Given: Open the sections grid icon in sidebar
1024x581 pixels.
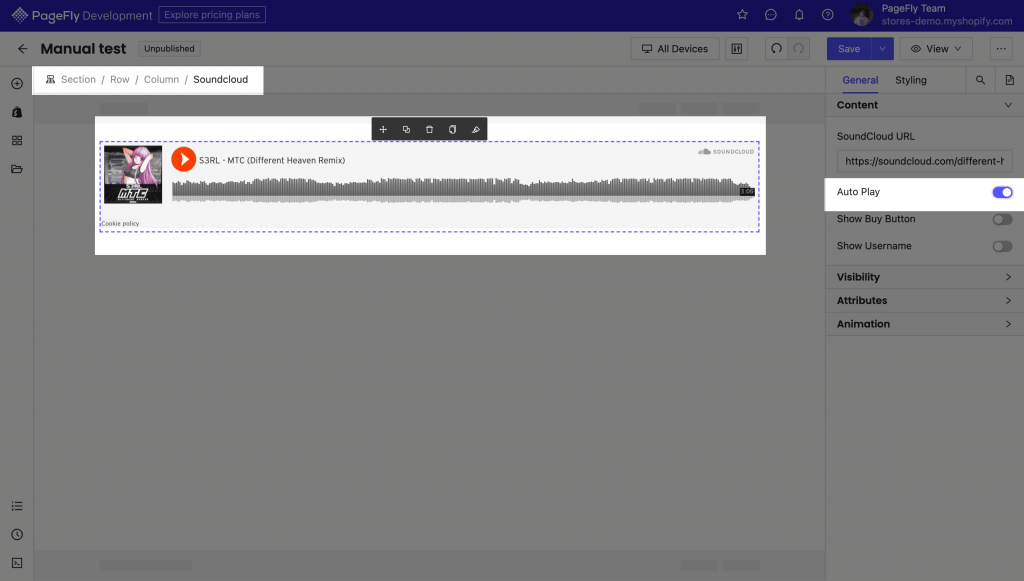Looking at the screenshot, I should 17,140.
